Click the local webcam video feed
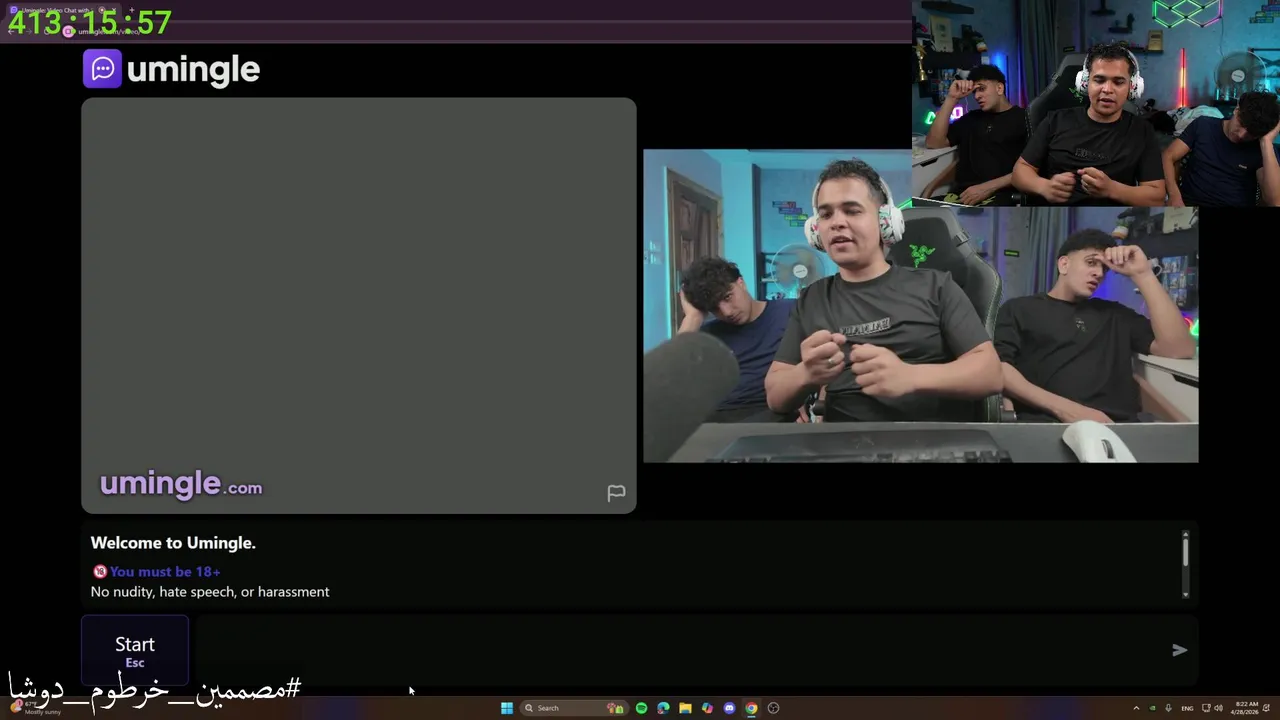This screenshot has width=1280, height=720. (x=920, y=305)
